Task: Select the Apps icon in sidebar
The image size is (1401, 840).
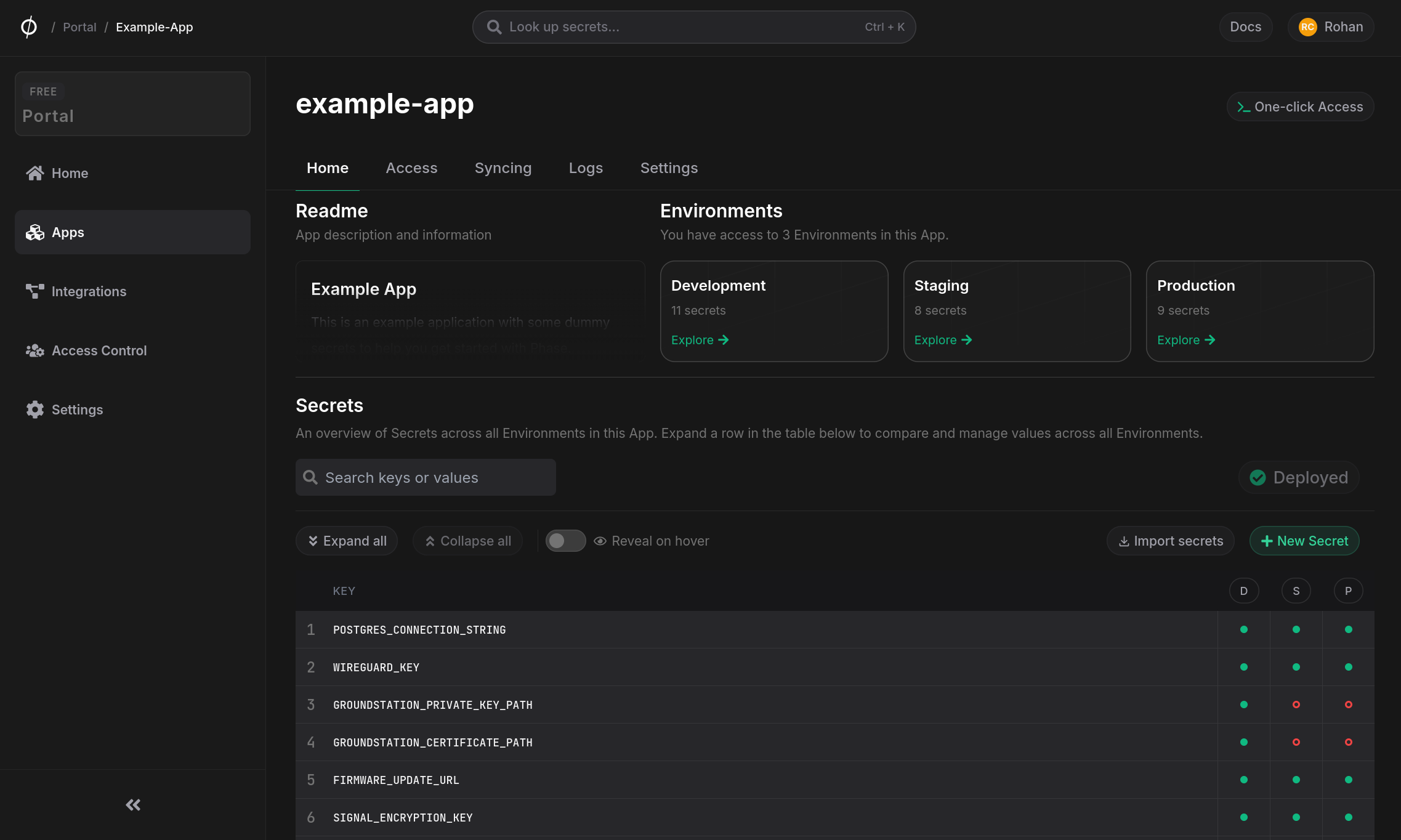Action: tap(35, 232)
